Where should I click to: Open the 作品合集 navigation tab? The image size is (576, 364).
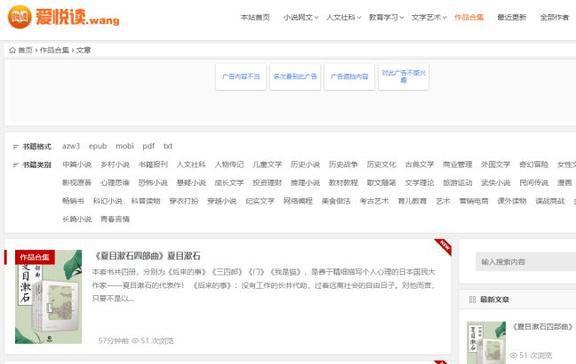(469, 17)
